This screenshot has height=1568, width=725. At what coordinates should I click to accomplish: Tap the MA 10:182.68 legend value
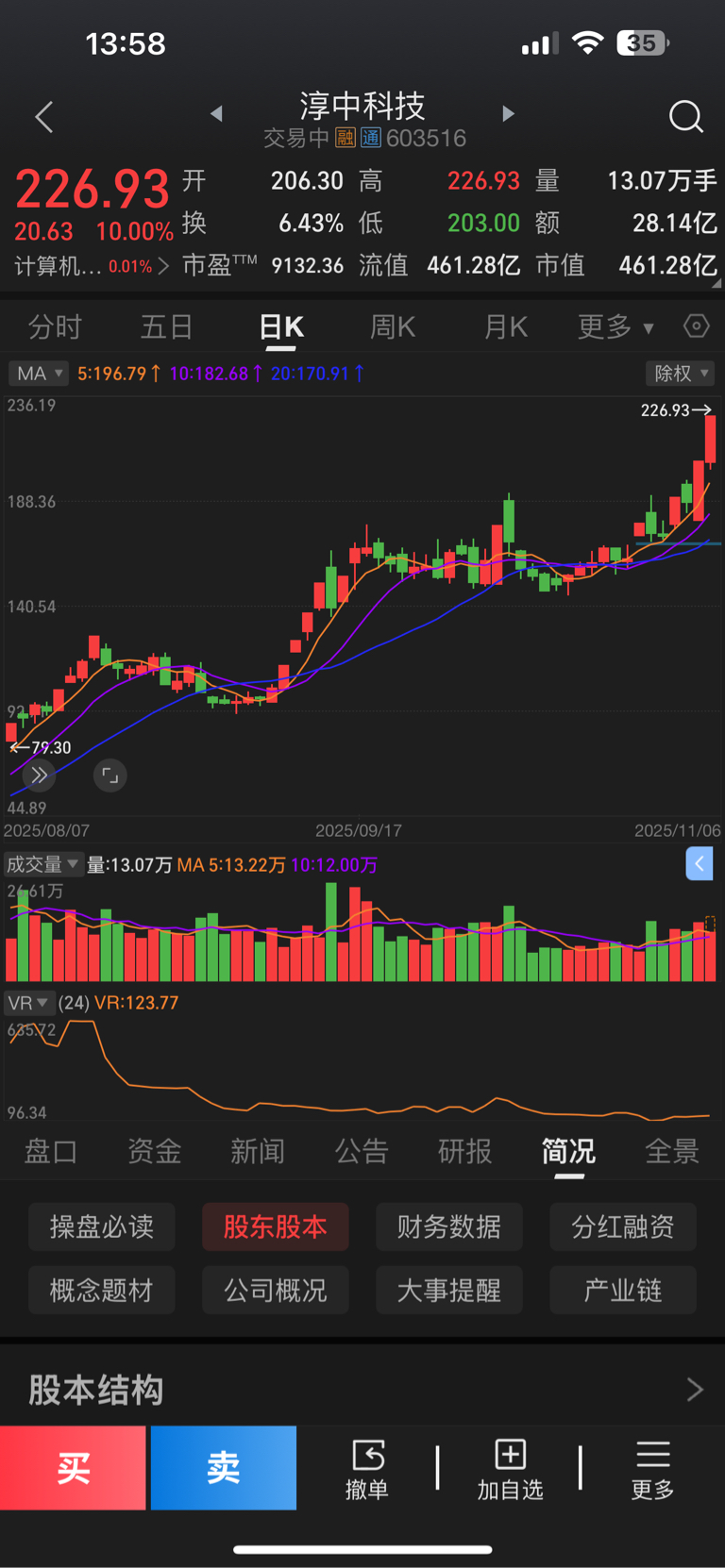pos(216,374)
